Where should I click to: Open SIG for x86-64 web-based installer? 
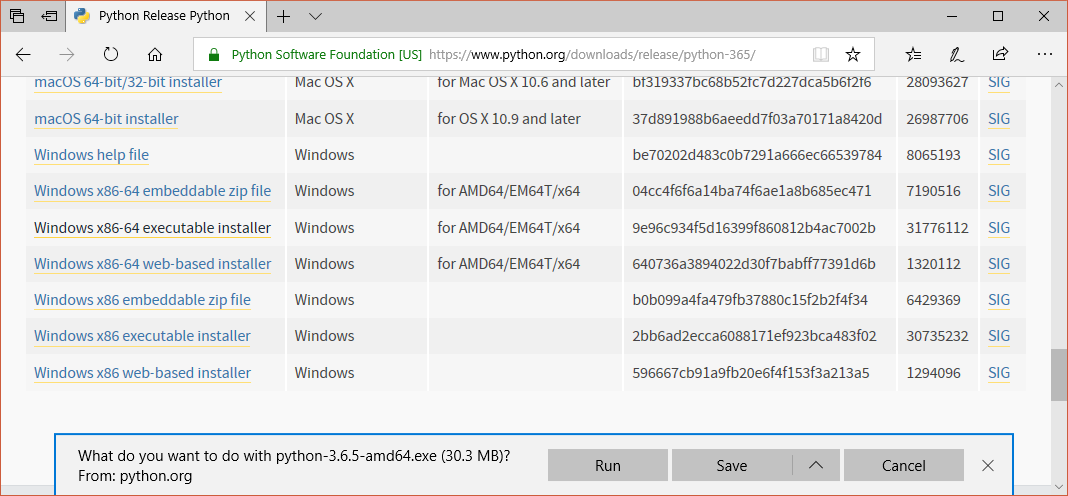[999, 264]
